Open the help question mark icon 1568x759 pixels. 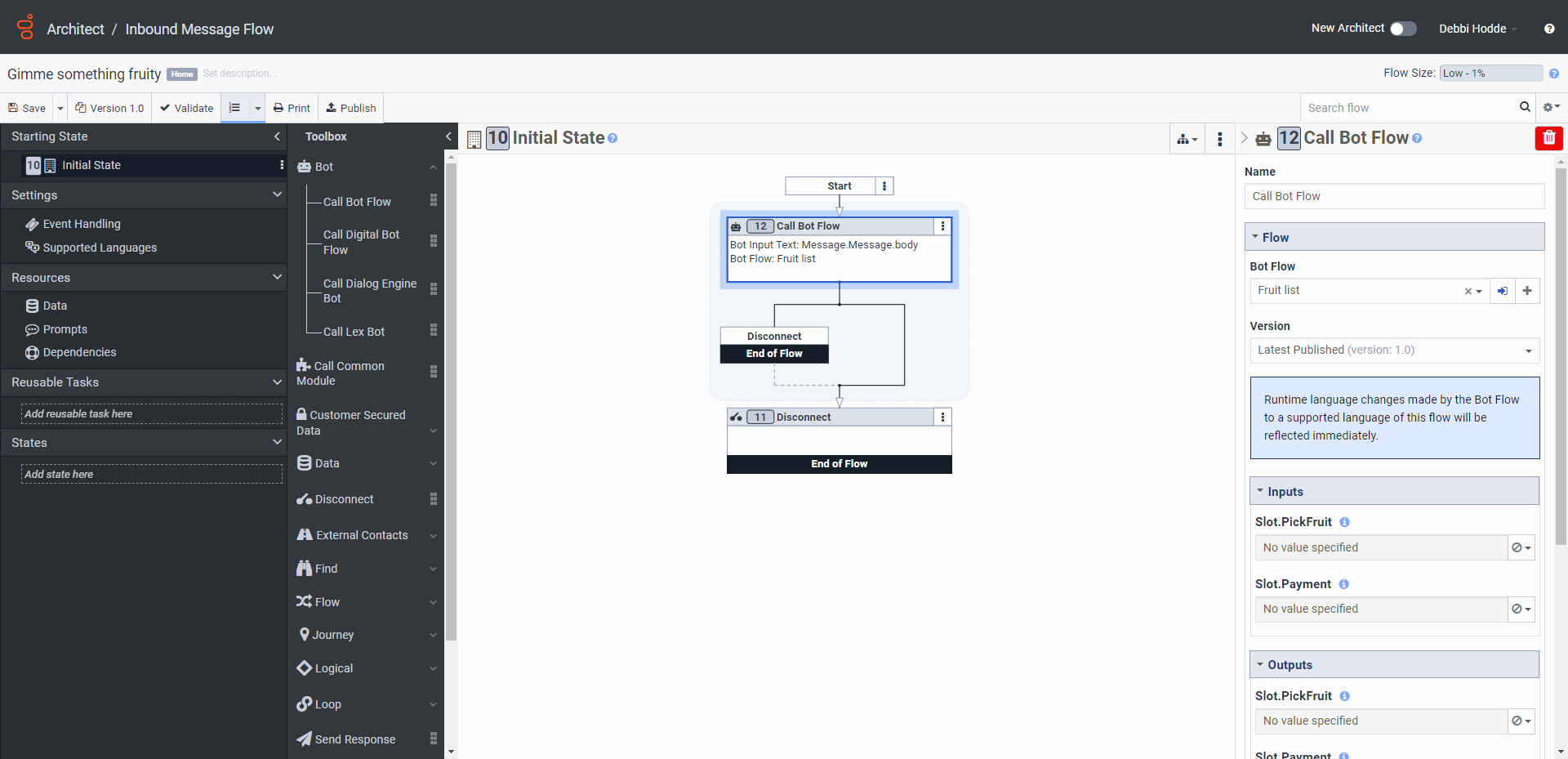(1548, 29)
